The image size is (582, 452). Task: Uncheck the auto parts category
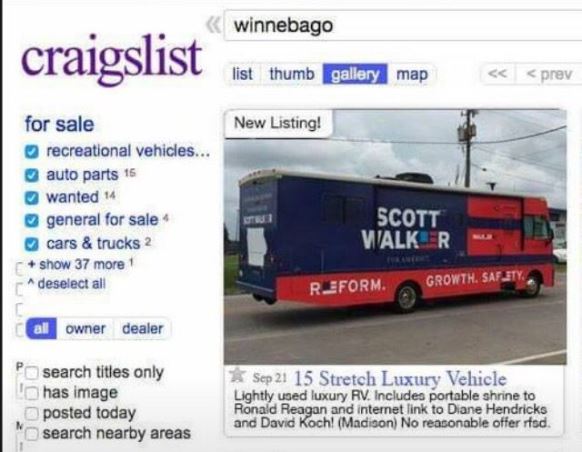32,175
